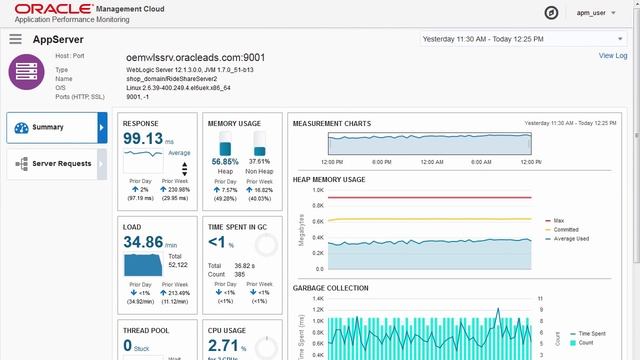
Task: Click the Response Prior Week 230.98% arrow
Action: (x=163, y=189)
